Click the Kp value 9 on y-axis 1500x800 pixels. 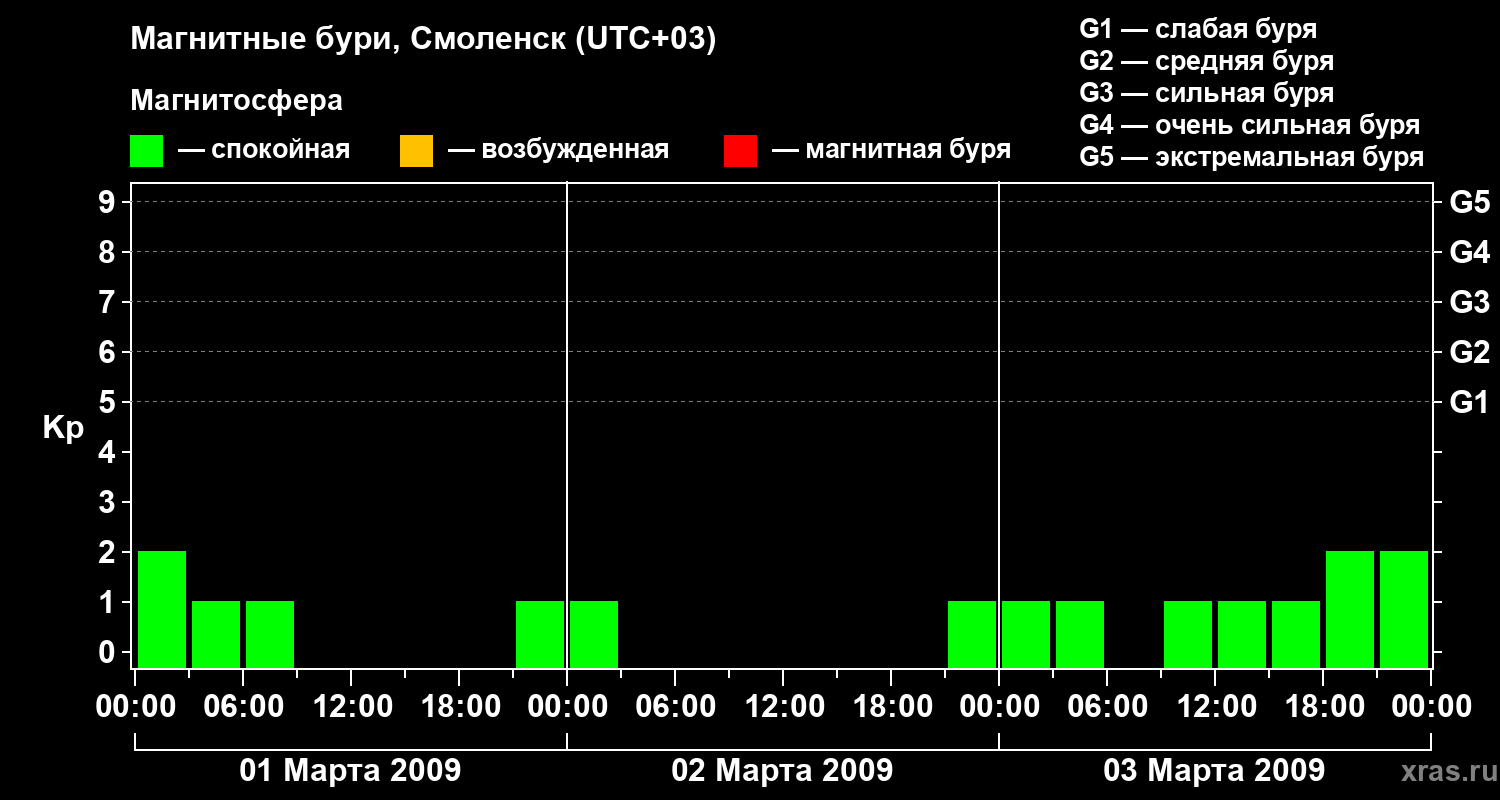tap(108, 203)
